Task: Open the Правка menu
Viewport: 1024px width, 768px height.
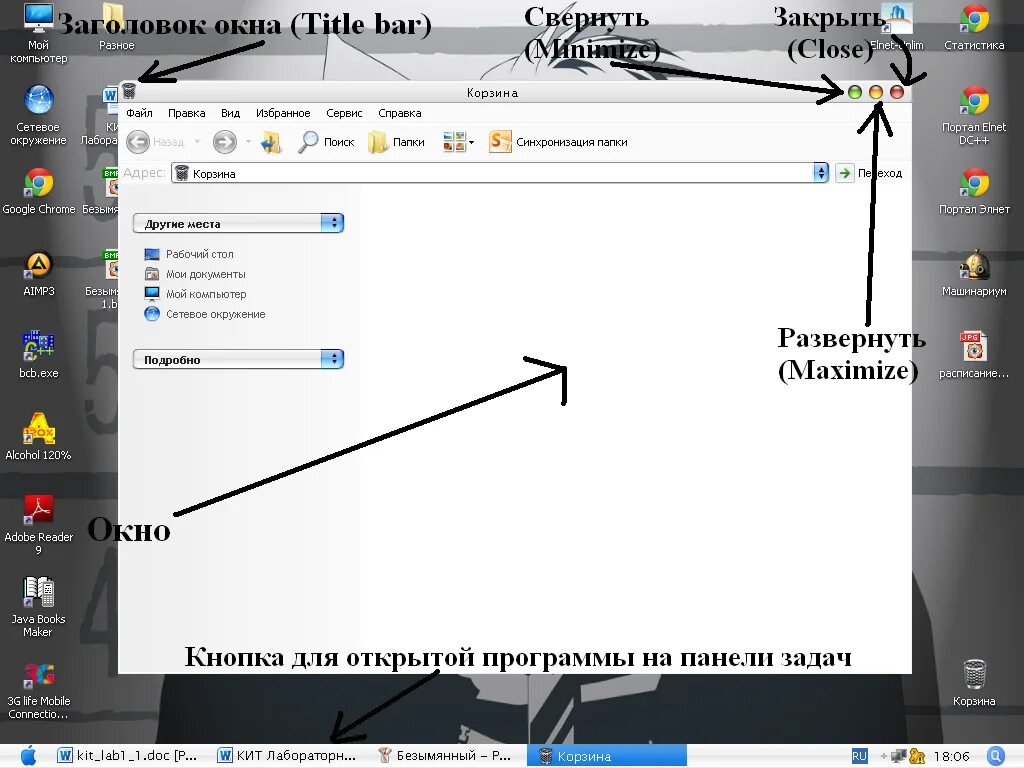Action: 186,113
